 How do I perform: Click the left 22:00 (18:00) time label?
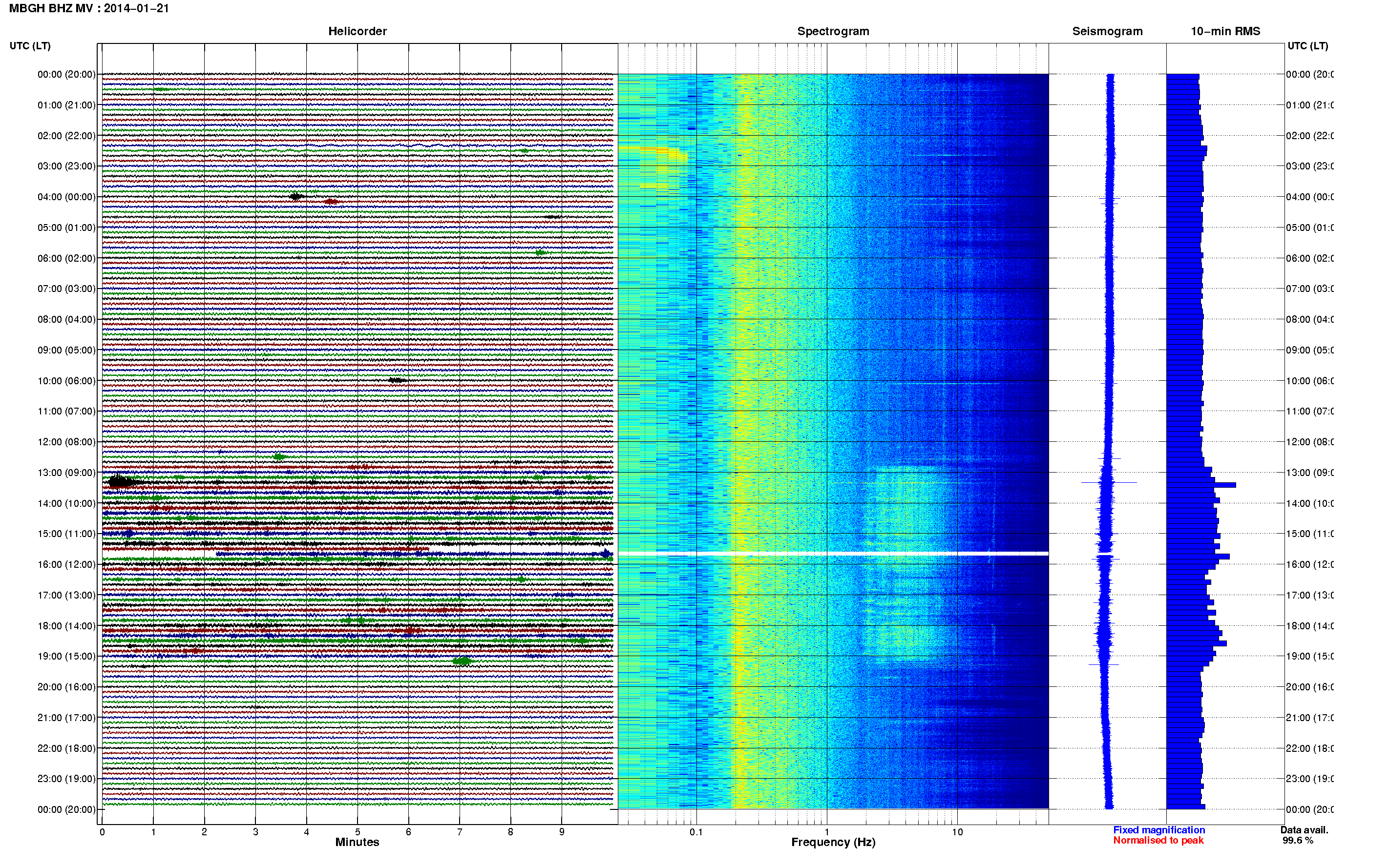tap(66, 748)
